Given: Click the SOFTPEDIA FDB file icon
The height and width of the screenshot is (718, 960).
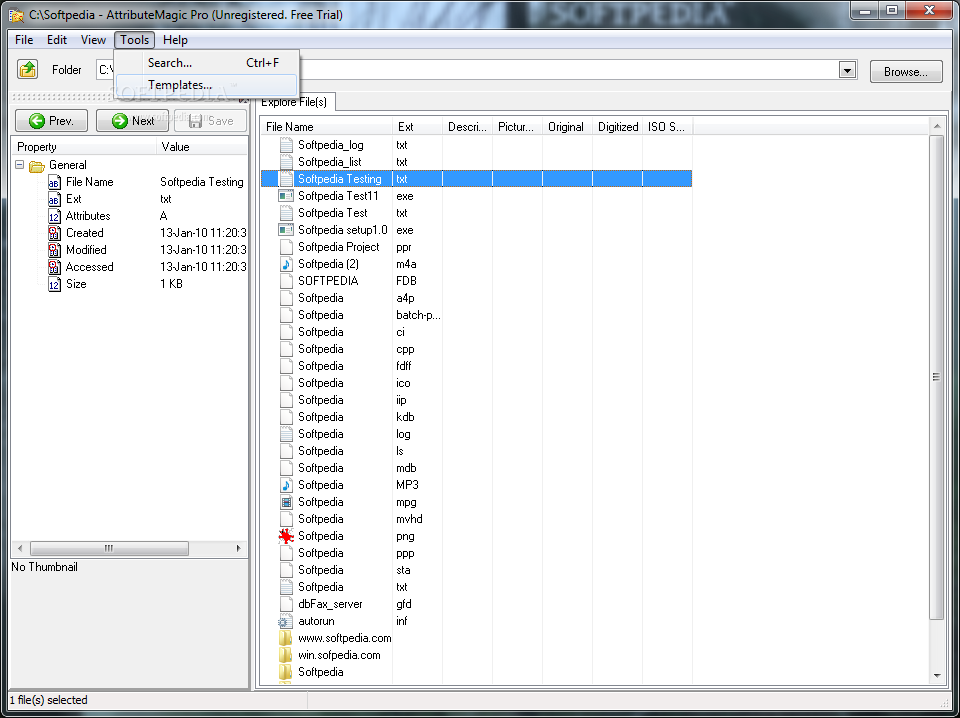Looking at the screenshot, I should click(x=286, y=281).
